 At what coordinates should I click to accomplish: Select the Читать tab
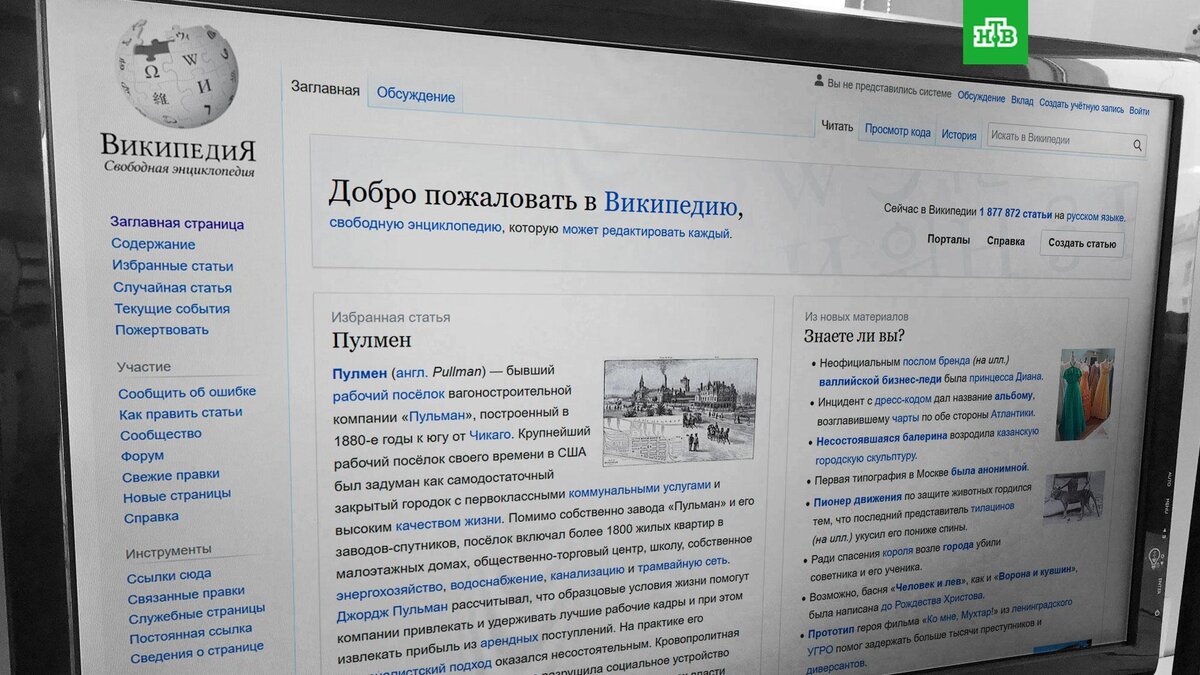click(837, 126)
